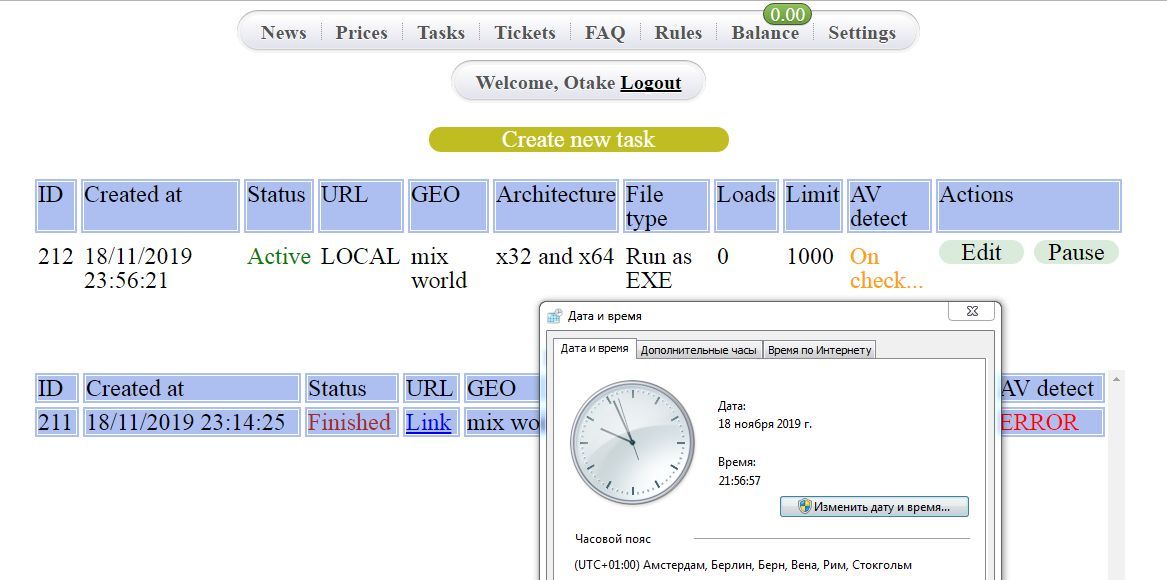Viewport: 1167px width, 580px height.
Task: Click the Status header in upper table
Action: coord(278,205)
